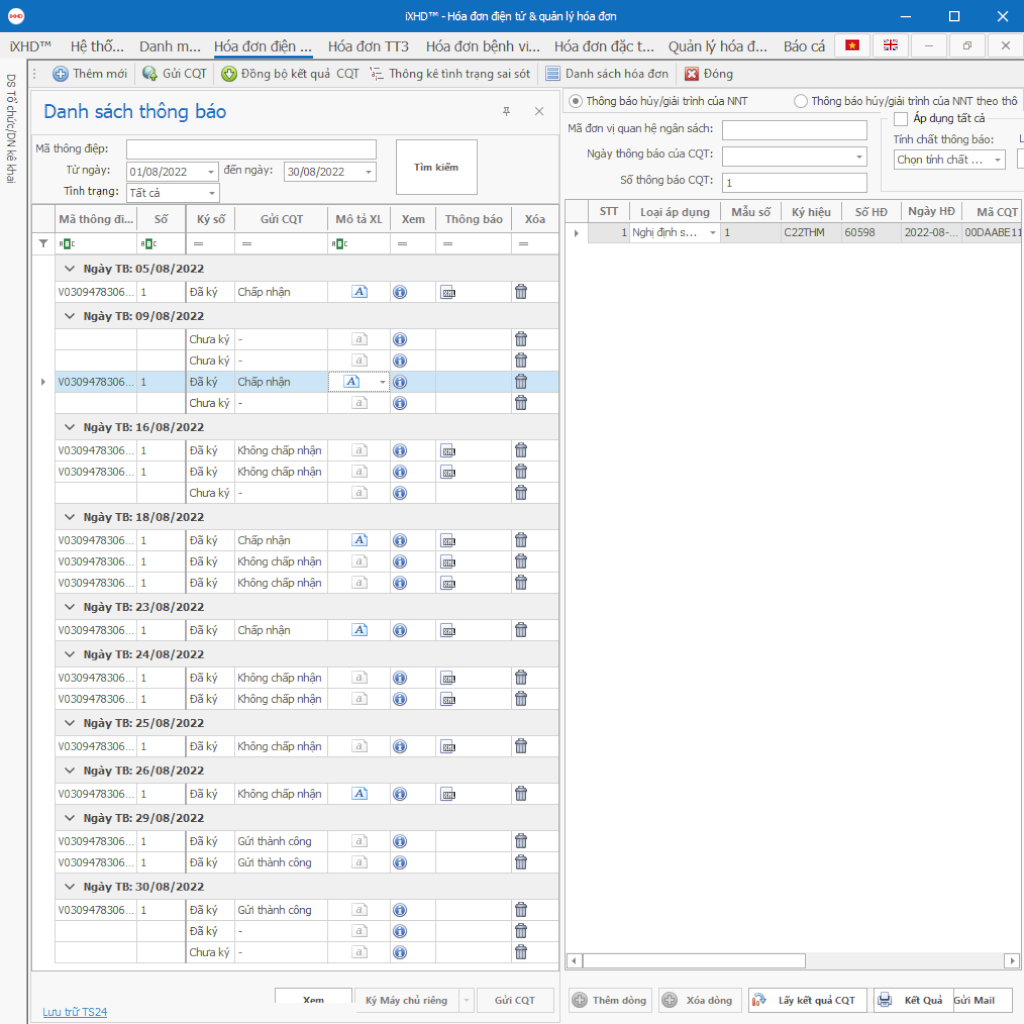
Task: Enable the Áp dụng tất cả checkbox
Action: (x=900, y=119)
